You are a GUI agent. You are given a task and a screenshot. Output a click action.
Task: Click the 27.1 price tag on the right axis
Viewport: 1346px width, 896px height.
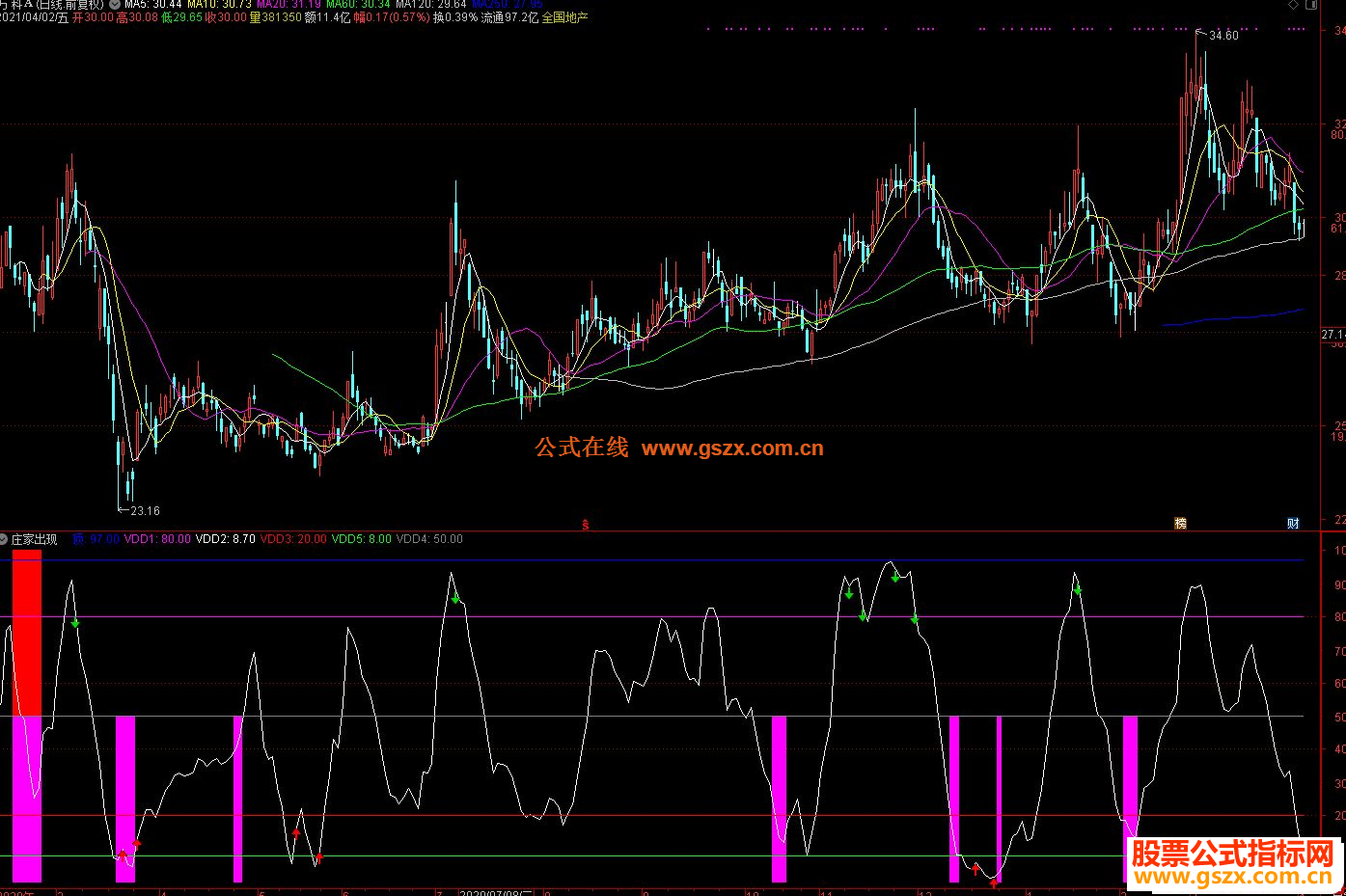point(1333,335)
